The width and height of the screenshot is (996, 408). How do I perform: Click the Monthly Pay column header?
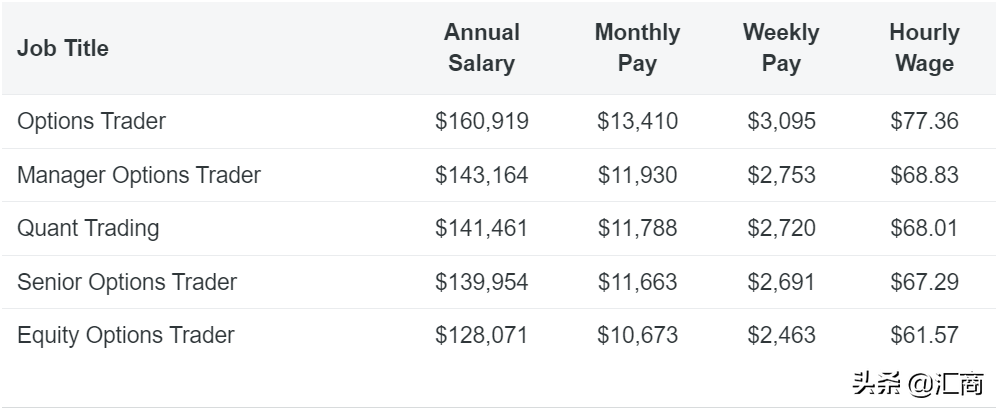pyautogui.click(x=637, y=48)
